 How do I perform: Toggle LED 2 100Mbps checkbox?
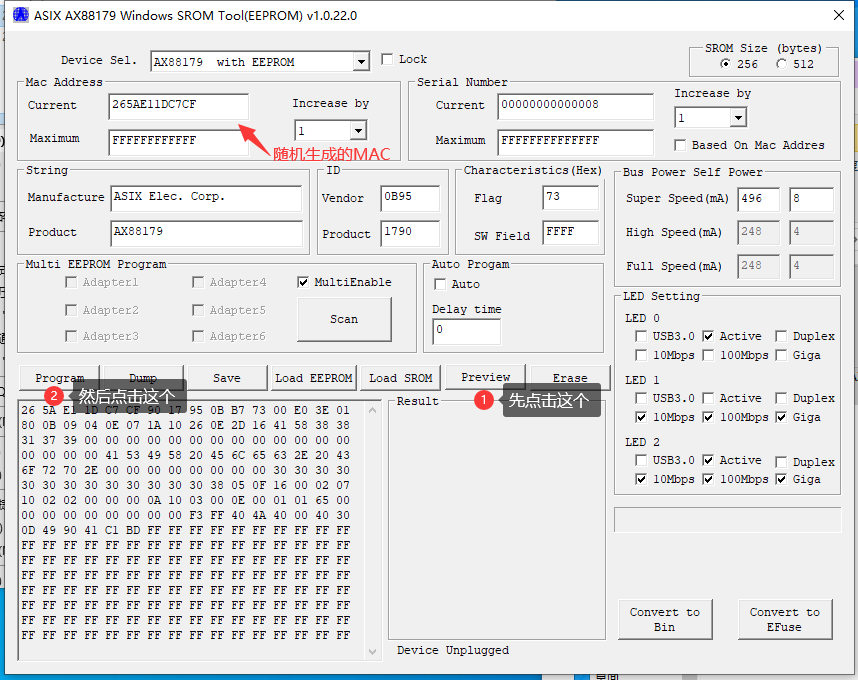(708, 479)
